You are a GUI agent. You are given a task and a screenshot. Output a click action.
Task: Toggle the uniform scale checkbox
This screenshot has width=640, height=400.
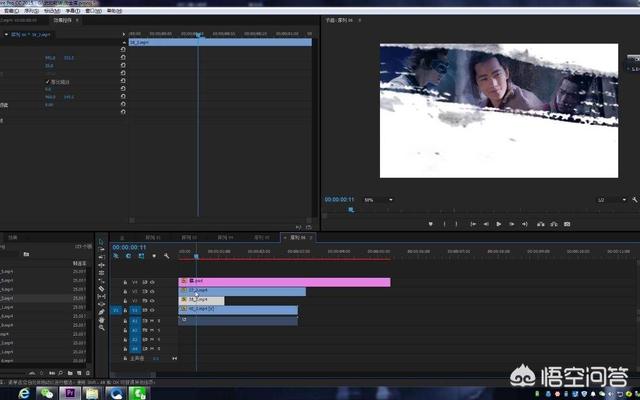47,82
